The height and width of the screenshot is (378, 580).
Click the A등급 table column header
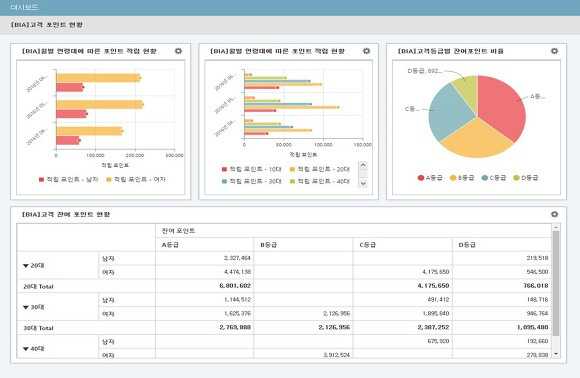[x=205, y=245]
